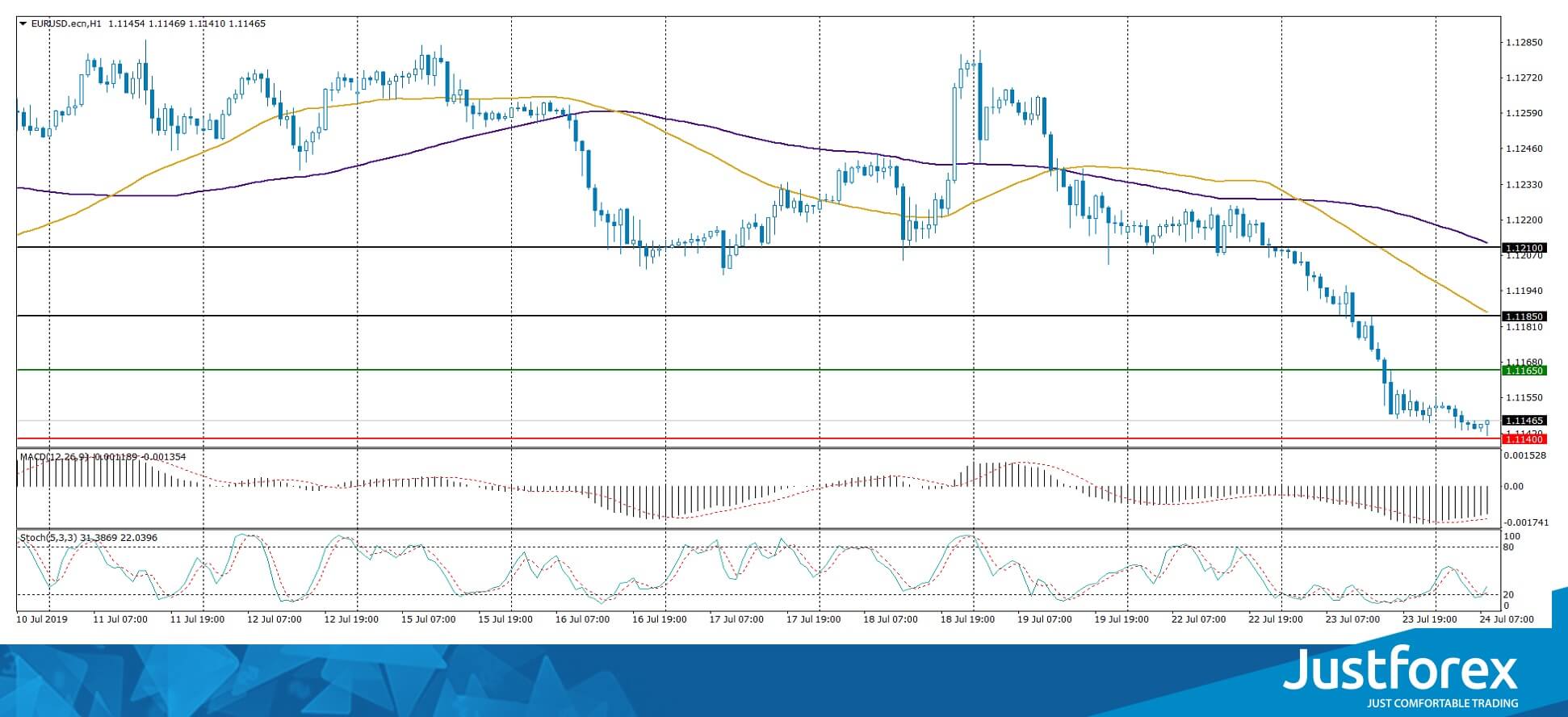Click the 18 Jul 19:00 time label
Screen dimensions: 1568x717
point(966,619)
